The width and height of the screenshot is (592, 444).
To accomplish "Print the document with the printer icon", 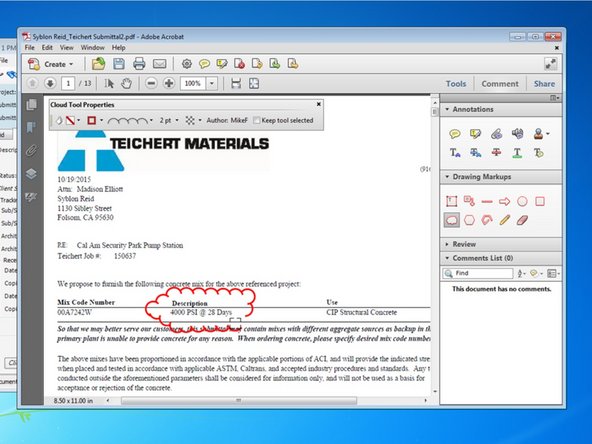I will (x=139, y=64).
